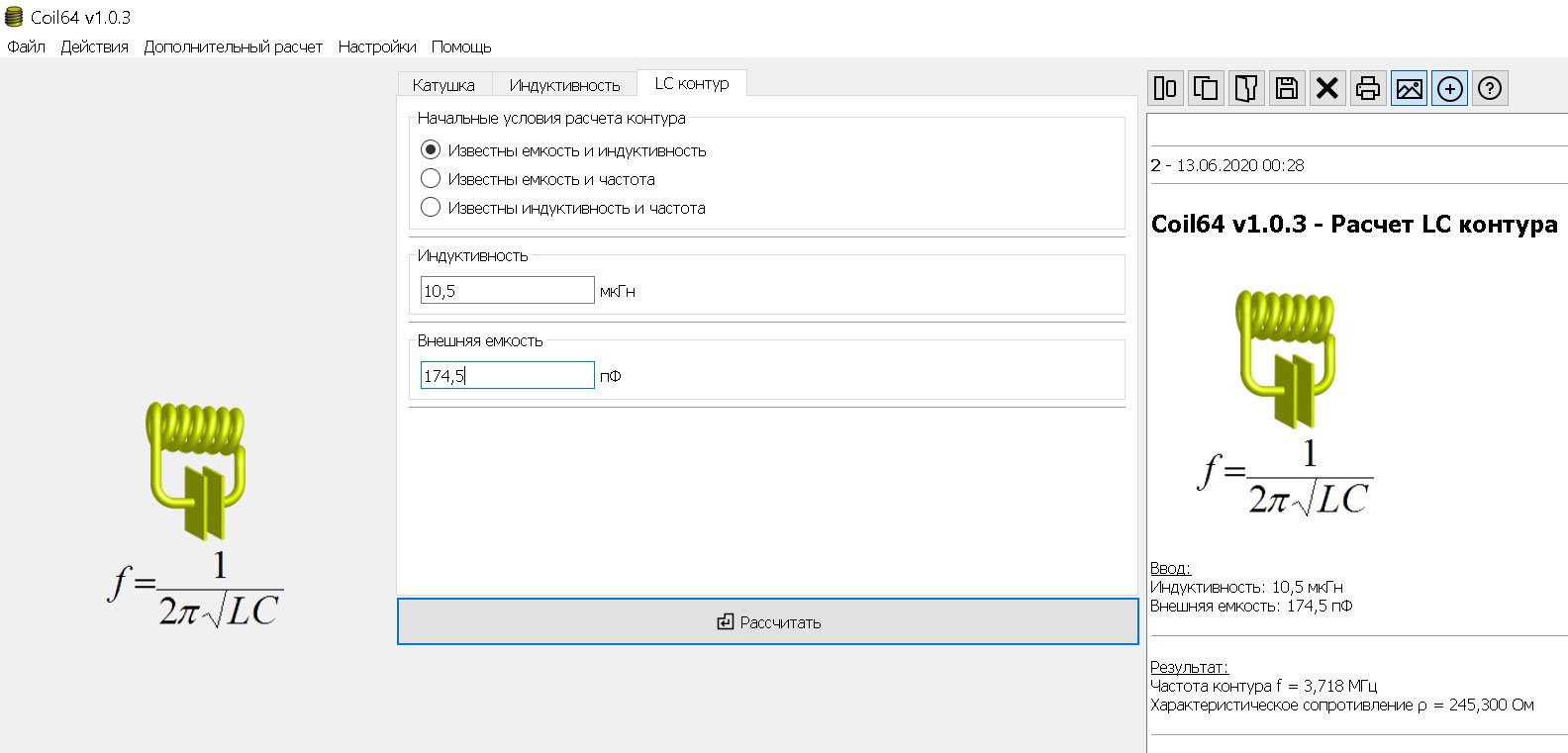Screen dimensions: 1568x753
Task: Switch to the Индуктивность tab
Action: click(x=564, y=85)
